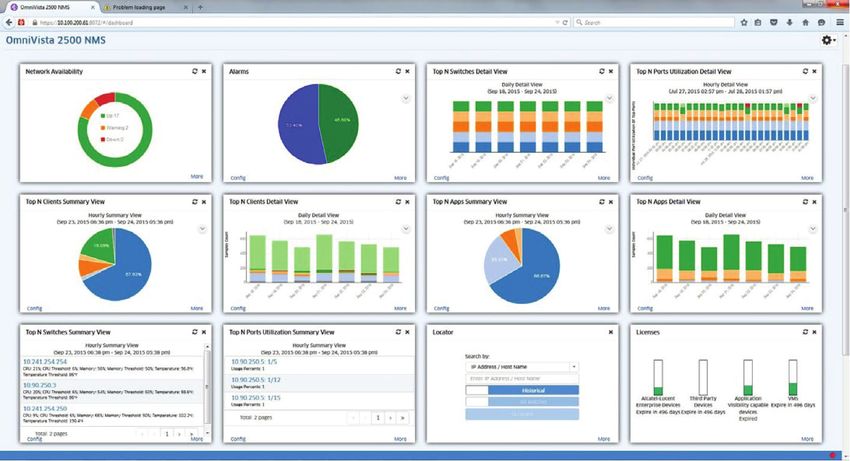Open a new browser tab with plus
This screenshot has width=850, height=461.
coord(200,8)
